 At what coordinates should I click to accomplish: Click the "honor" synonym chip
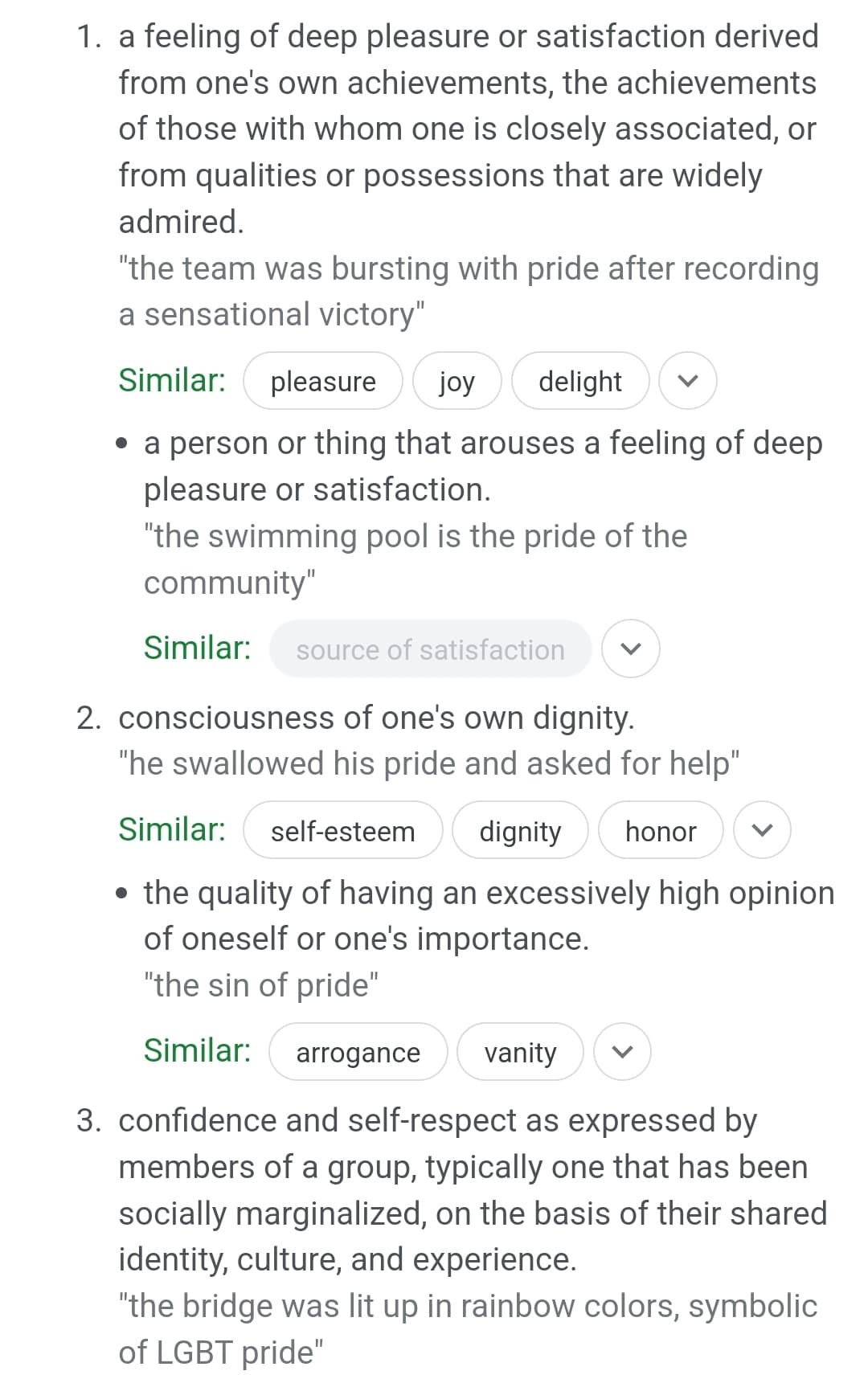click(x=661, y=831)
